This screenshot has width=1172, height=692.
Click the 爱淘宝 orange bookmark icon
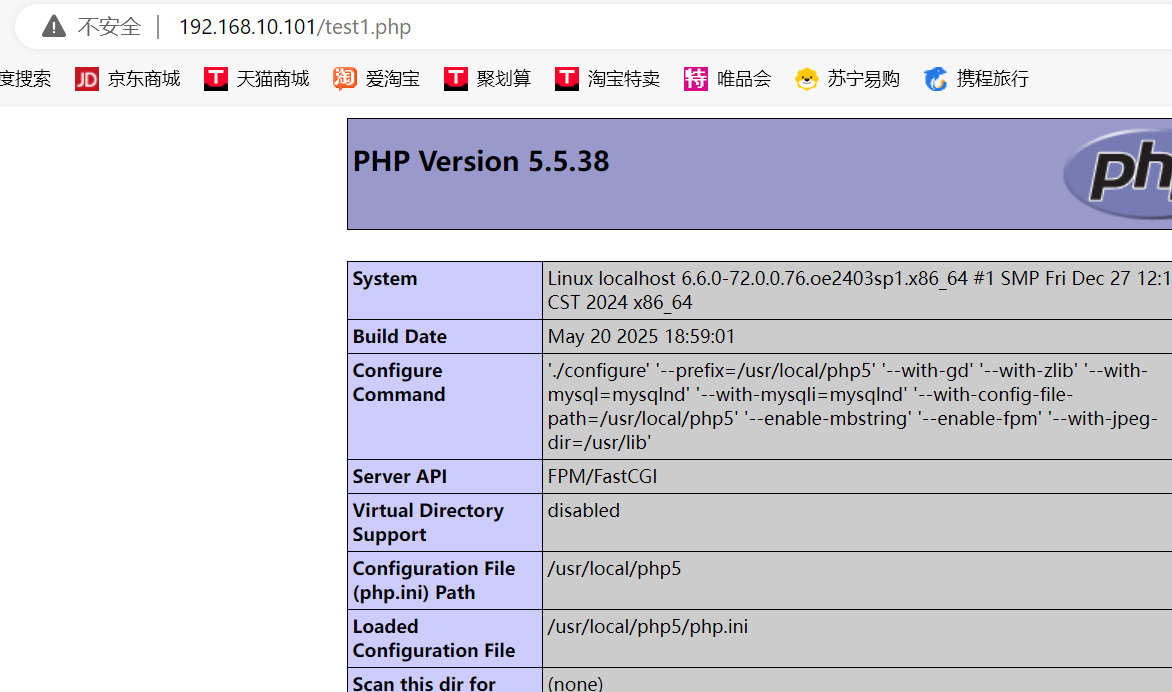click(x=345, y=78)
